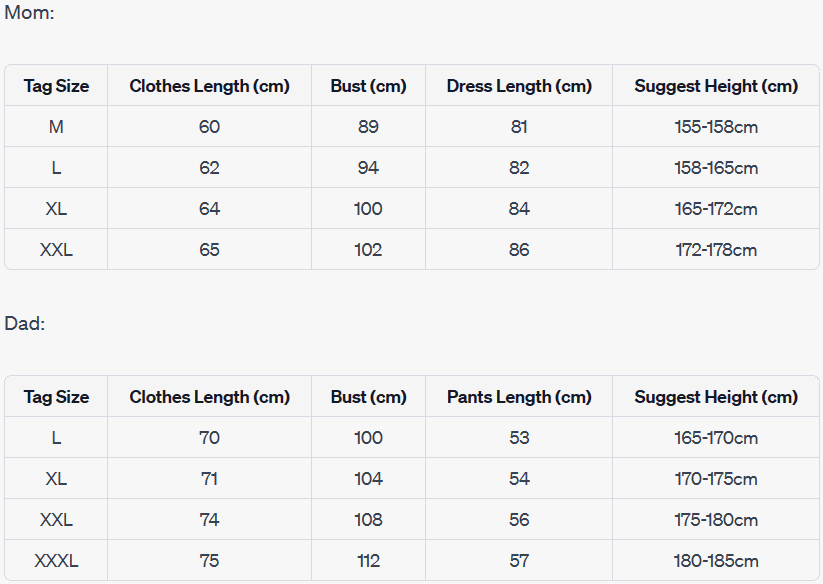Click the 165-172cm height cell

click(716, 209)
